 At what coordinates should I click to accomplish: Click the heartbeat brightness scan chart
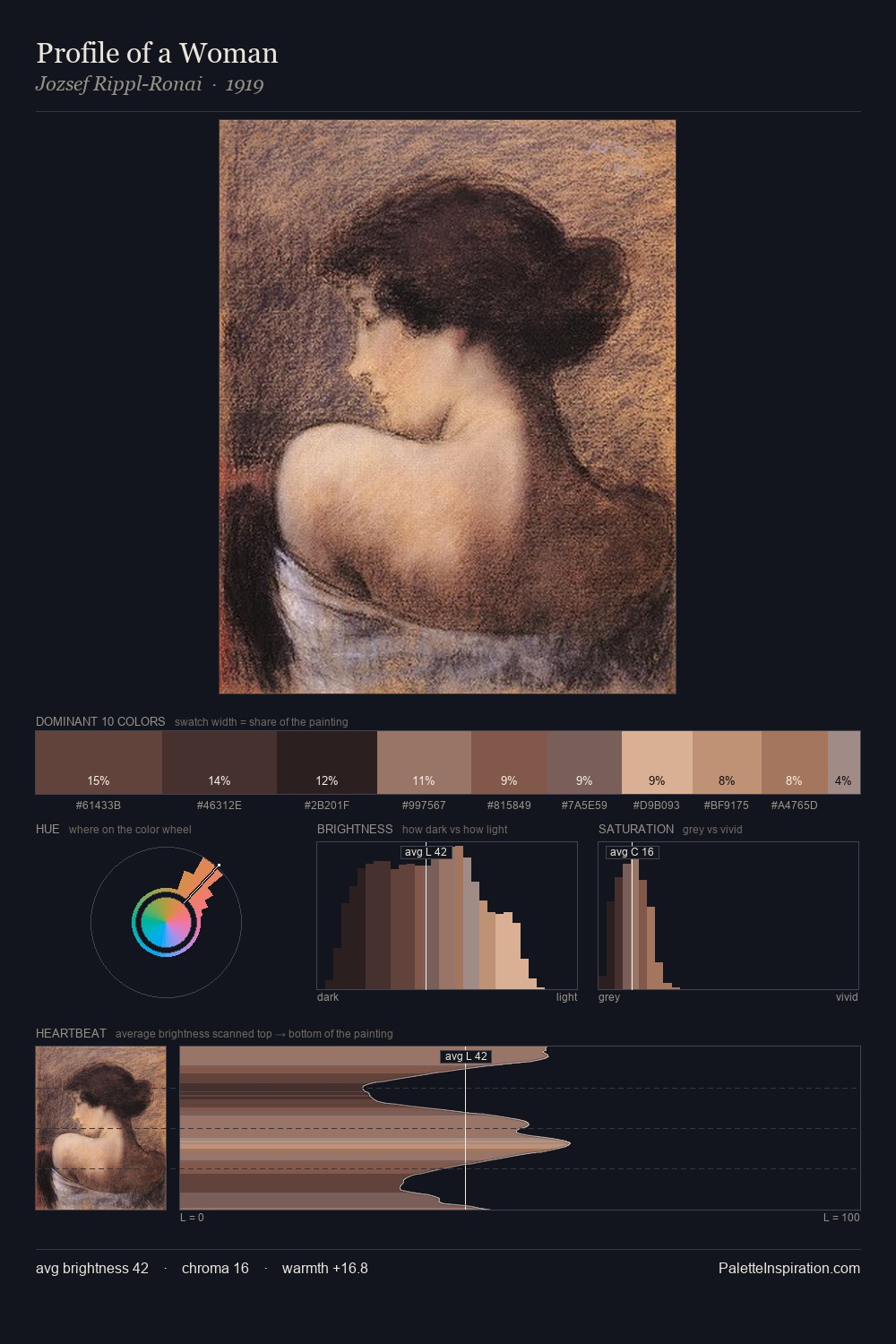click(520, 1128)
